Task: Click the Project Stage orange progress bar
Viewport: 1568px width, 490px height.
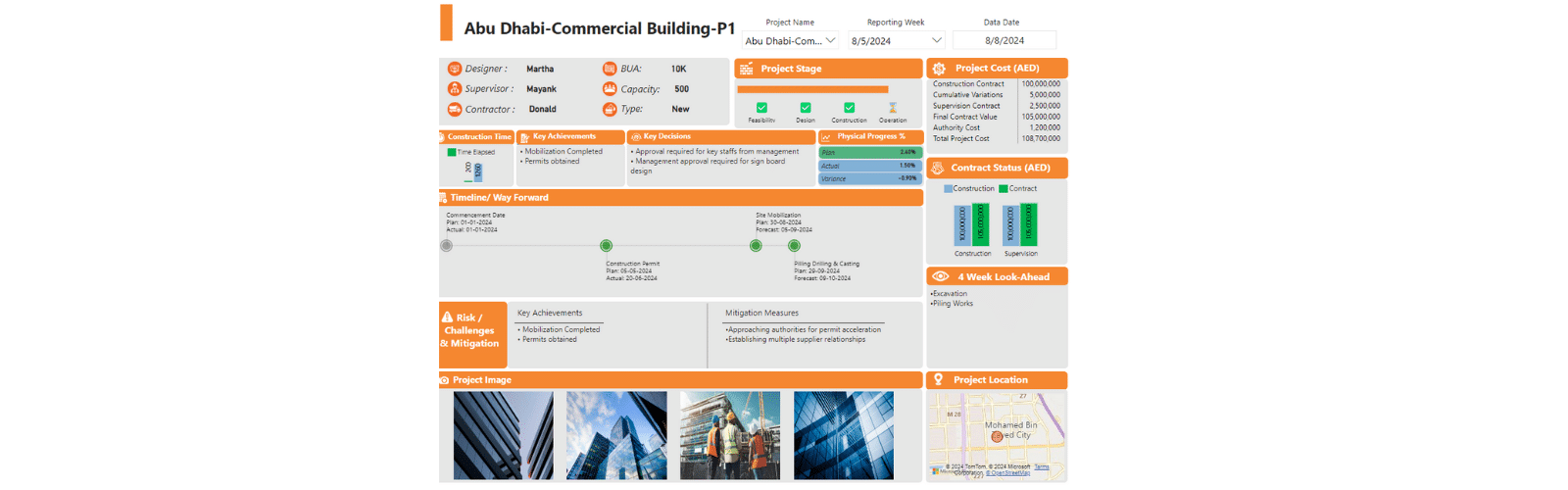Action: (812, 89)
